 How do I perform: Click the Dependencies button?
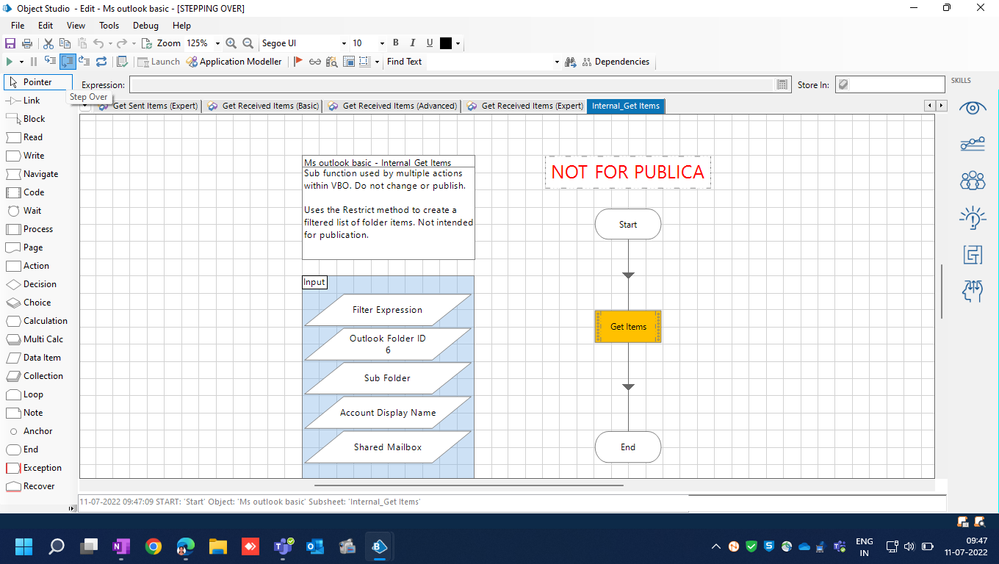(x=615, y=62)
